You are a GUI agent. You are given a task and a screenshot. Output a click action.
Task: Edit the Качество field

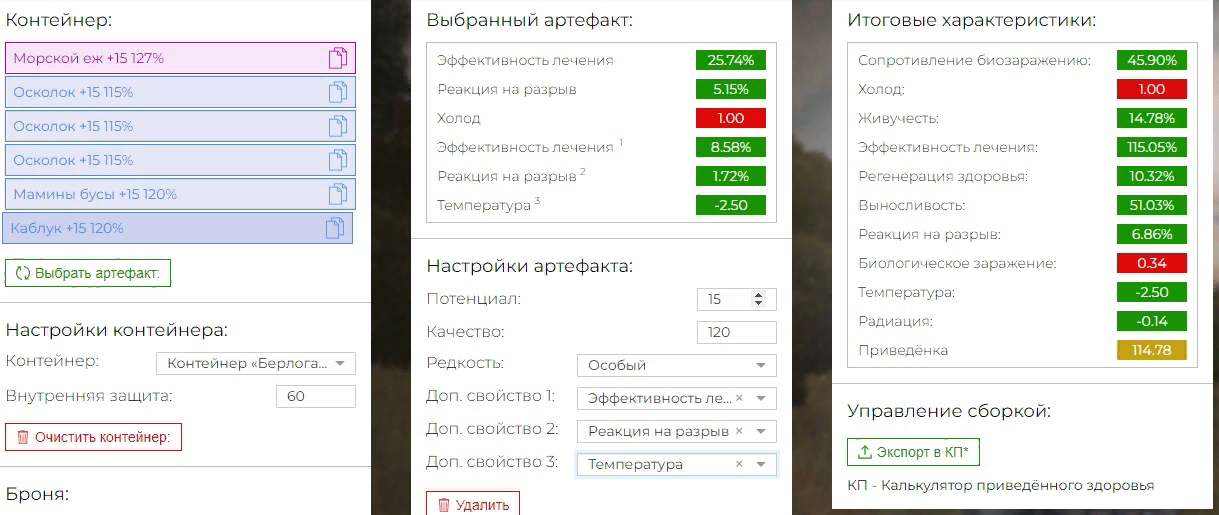pyautogui.click(x=736, y=332)
